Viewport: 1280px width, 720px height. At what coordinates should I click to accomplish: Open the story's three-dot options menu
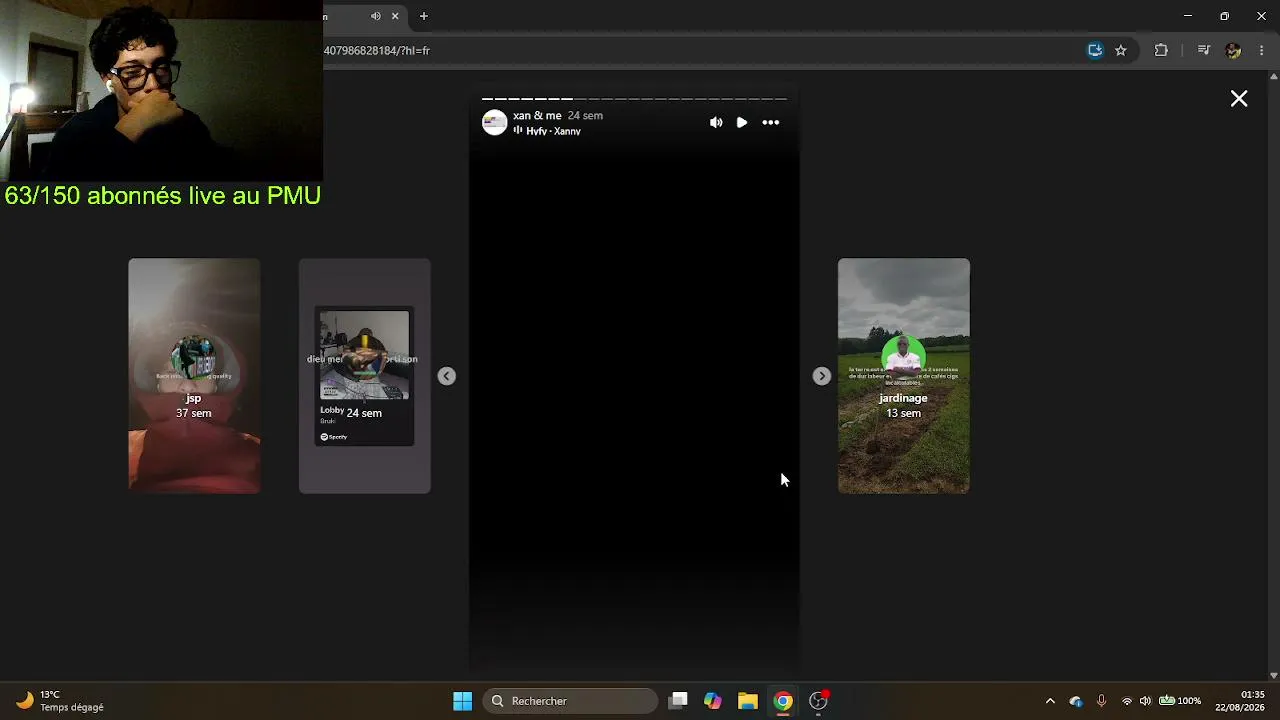point(771,122)
